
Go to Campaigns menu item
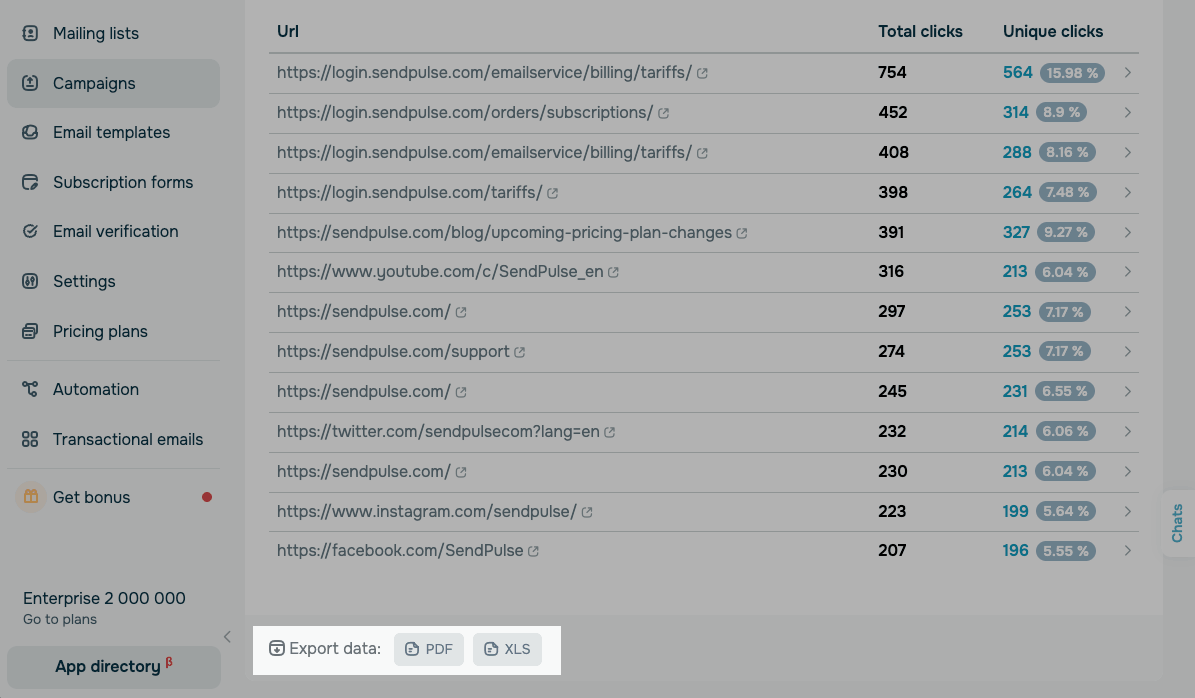tap(94, 83)
